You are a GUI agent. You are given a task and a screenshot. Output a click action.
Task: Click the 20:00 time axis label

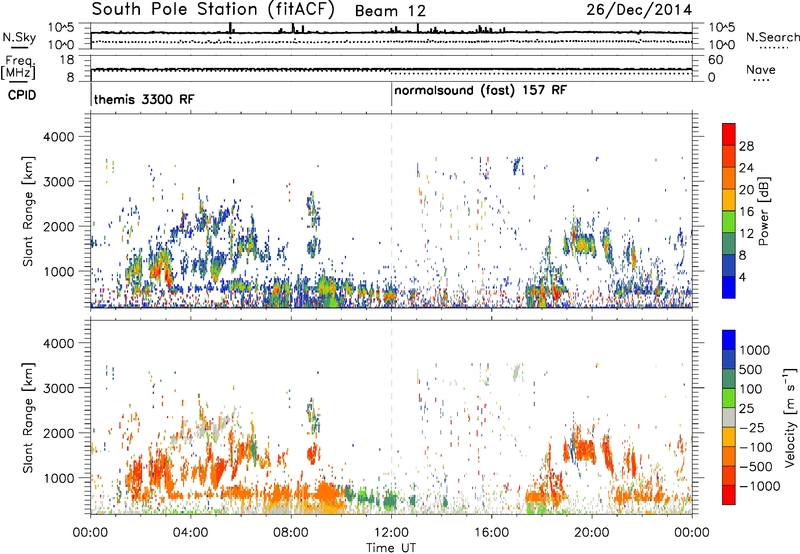click(592, 532)
